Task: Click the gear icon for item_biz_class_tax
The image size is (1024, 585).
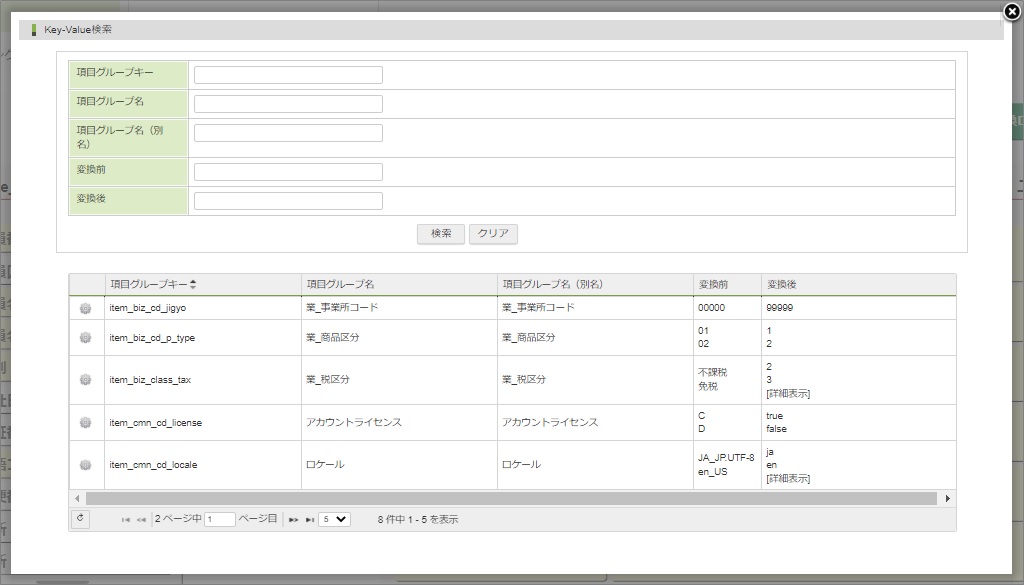Action: [x=86, y=380]
